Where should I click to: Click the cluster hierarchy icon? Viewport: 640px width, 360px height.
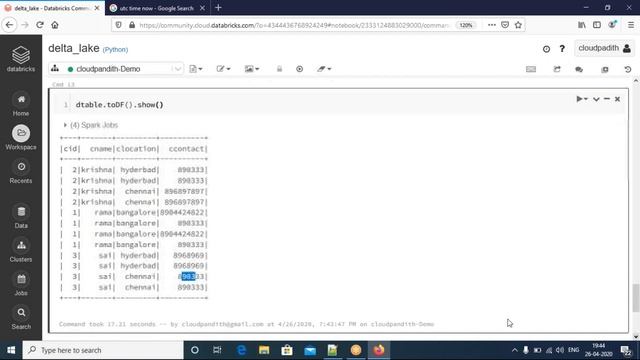55,69
